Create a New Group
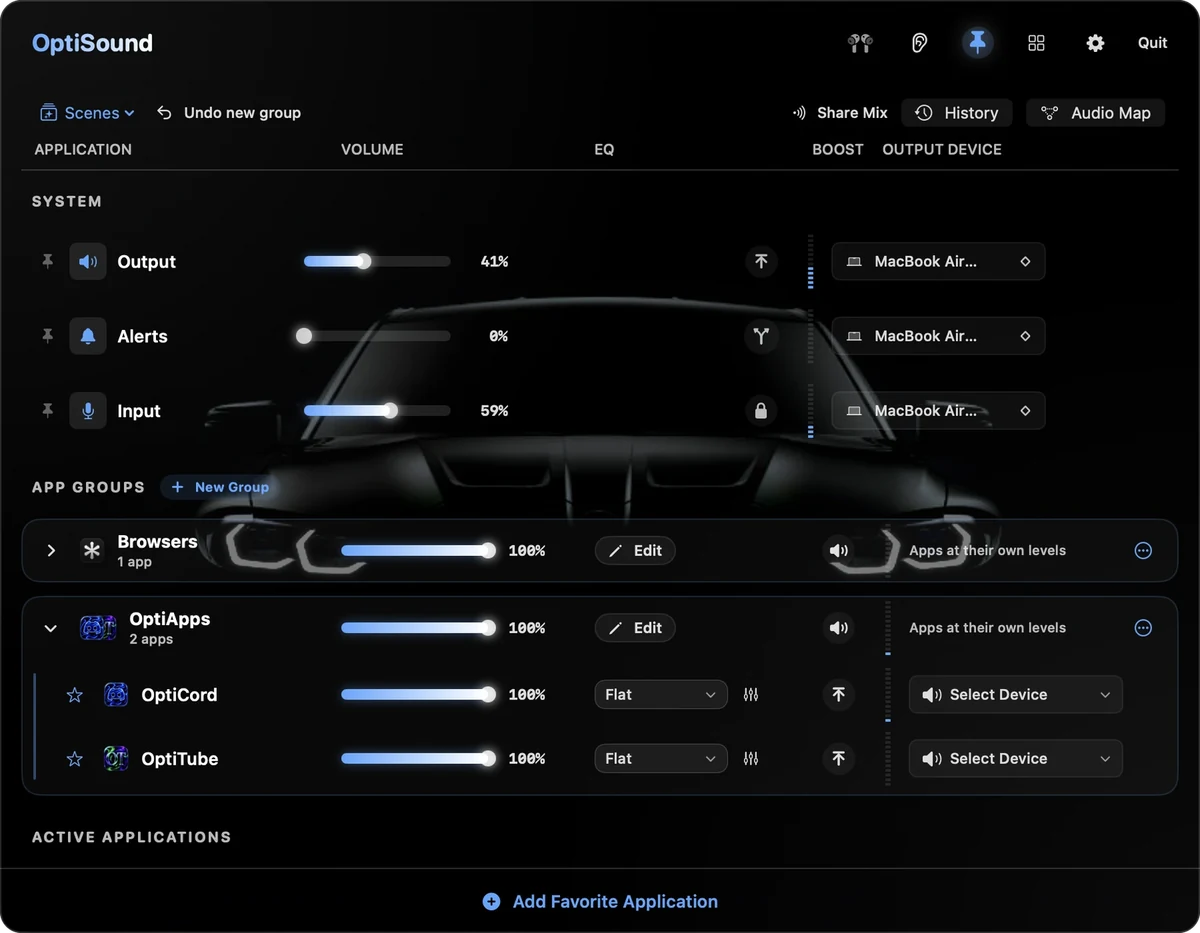 point(220,487)
